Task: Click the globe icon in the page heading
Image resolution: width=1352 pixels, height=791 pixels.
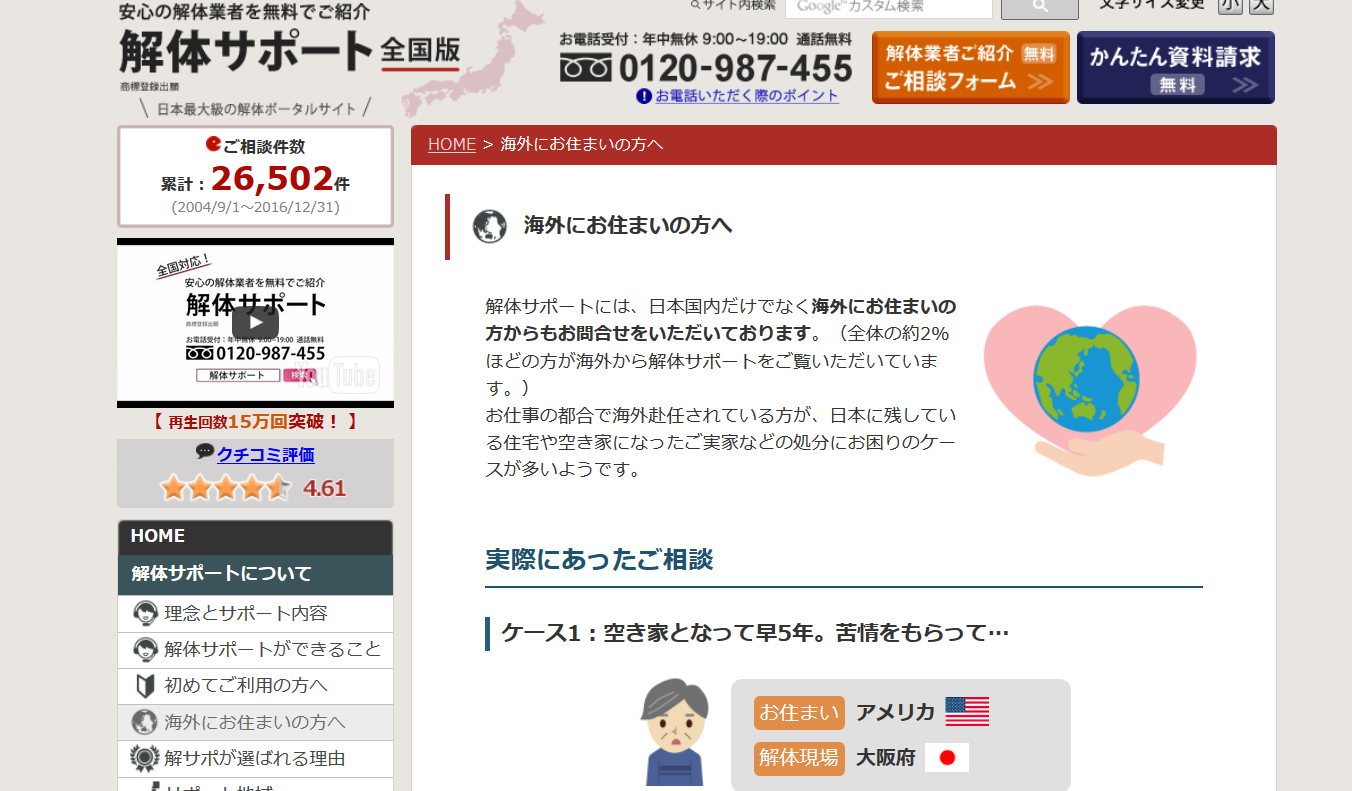Action: (x=490, y=226)
